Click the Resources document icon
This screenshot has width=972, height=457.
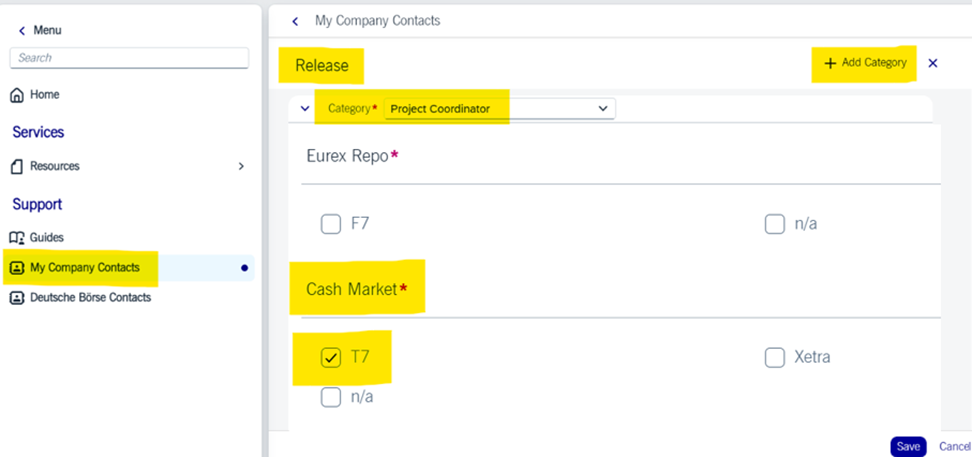17,166
